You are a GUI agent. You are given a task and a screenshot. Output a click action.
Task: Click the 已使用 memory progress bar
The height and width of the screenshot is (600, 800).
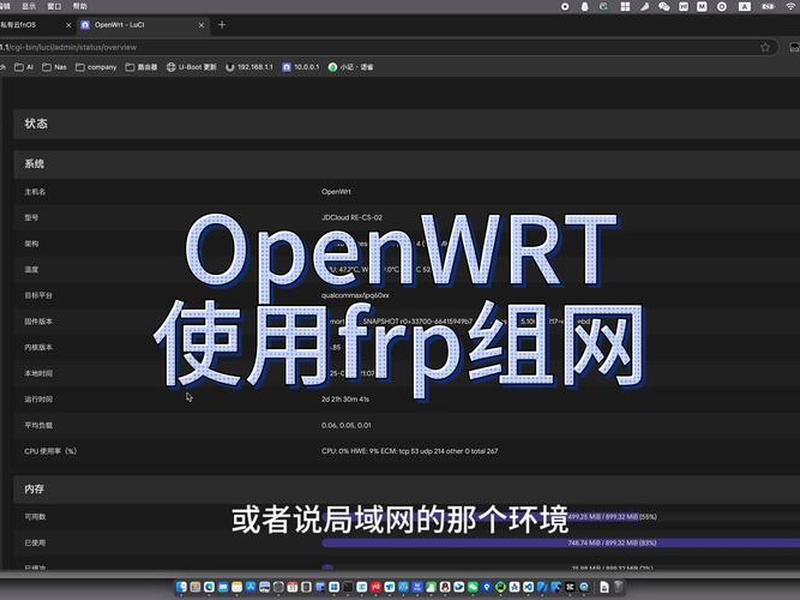(560, 543)
